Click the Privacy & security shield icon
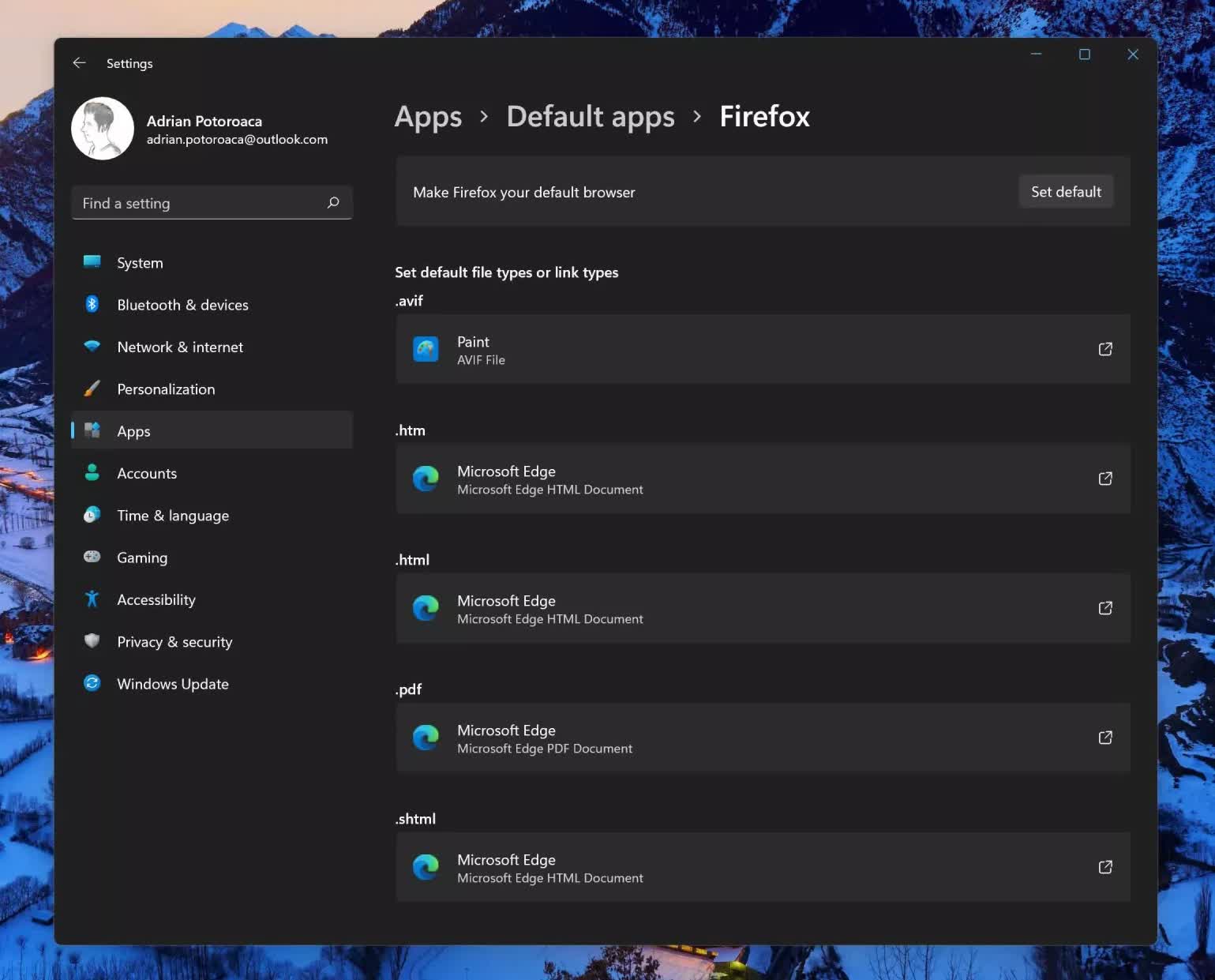This screenshot has height=980, width=1215. pos(92,640)
